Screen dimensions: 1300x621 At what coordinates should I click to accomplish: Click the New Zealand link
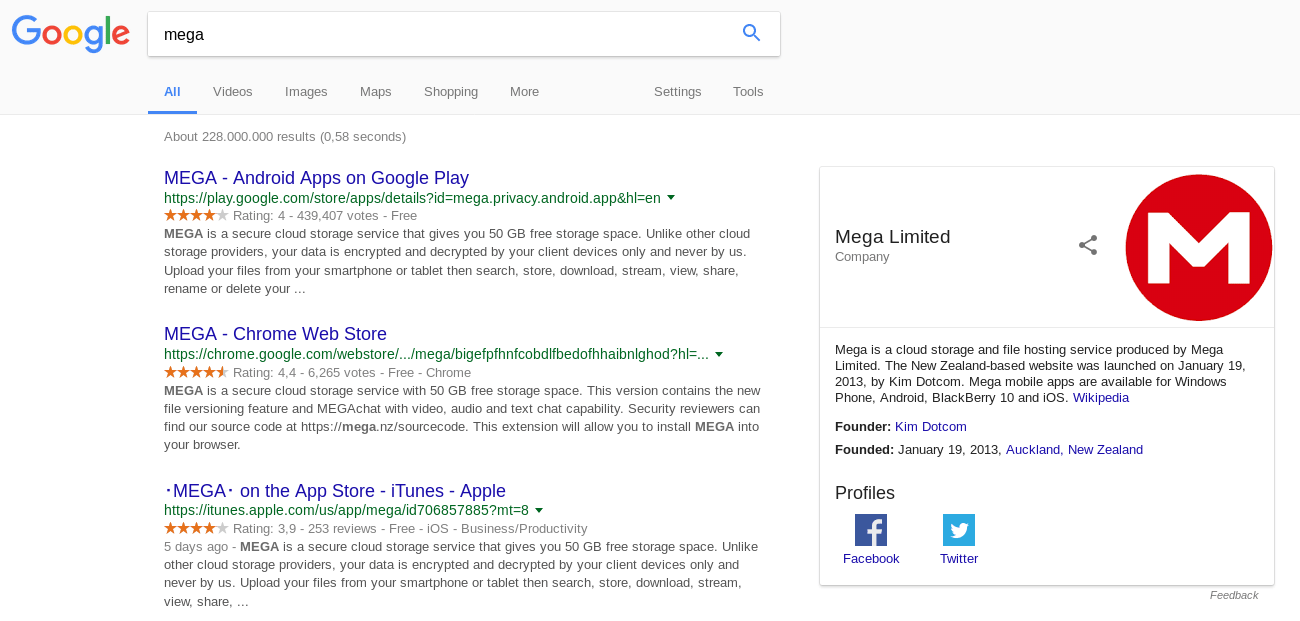pyautogui.click(x=1105, y=449)
